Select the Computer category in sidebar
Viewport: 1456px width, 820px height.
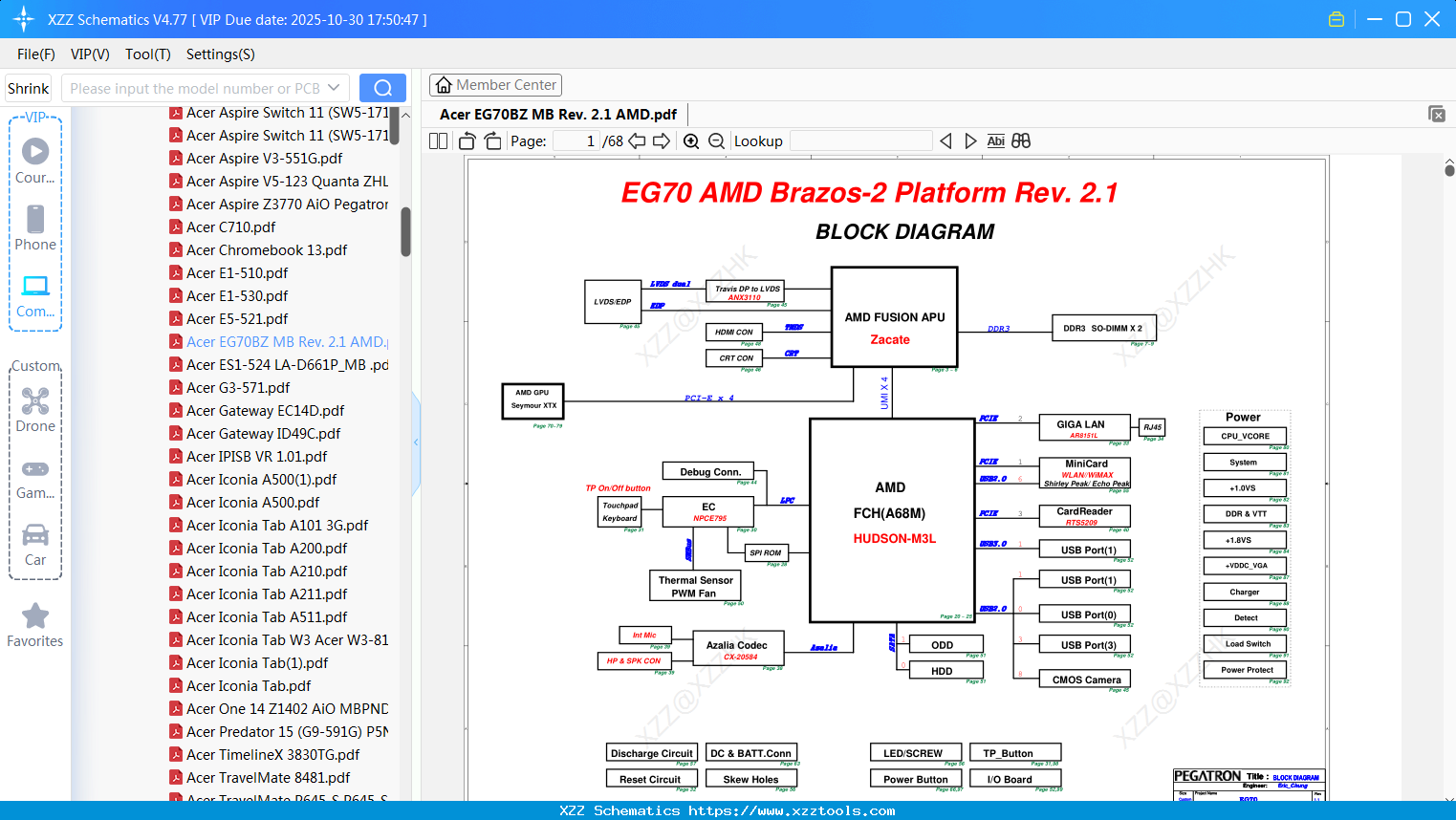click(x=35, y=295)
